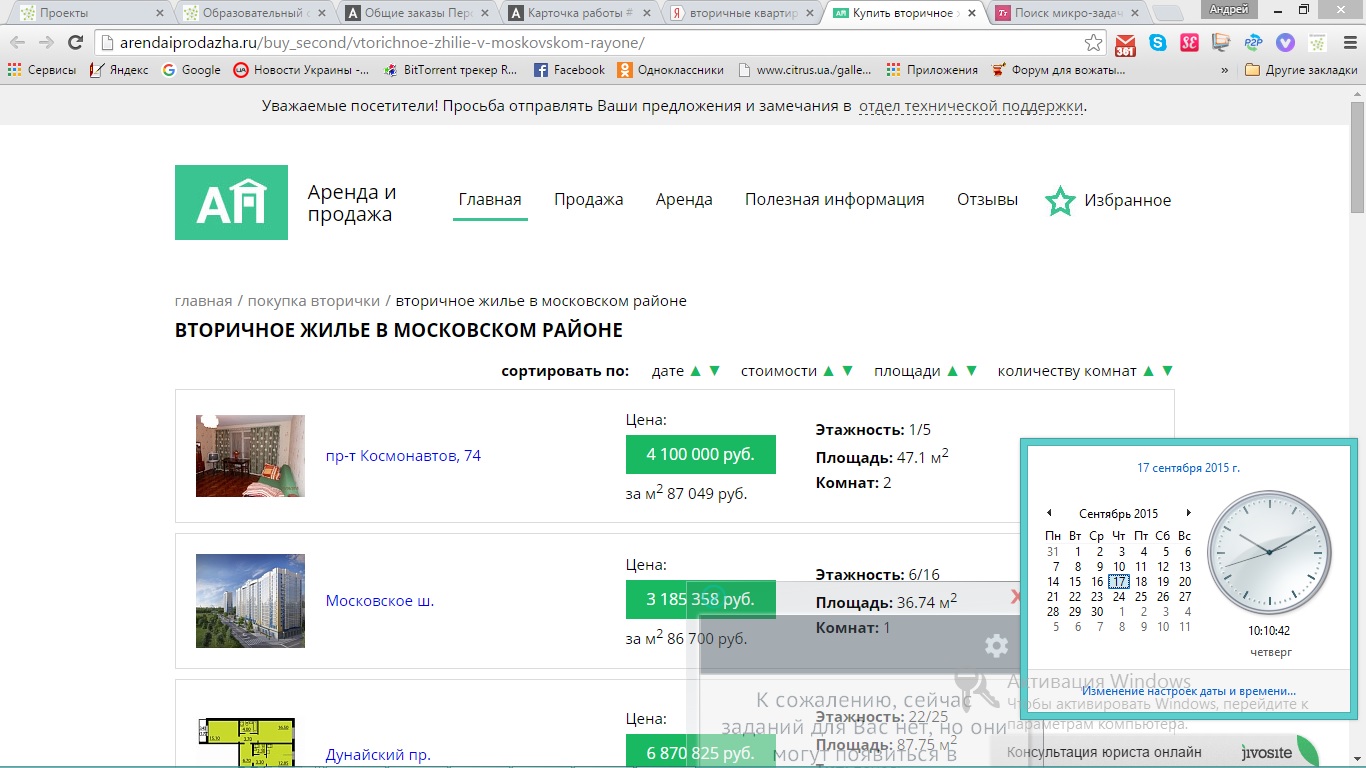Go to previous month in calendar
Image resolution: width=1366 pixels, height=768 pixels.
coord(1049,514)
